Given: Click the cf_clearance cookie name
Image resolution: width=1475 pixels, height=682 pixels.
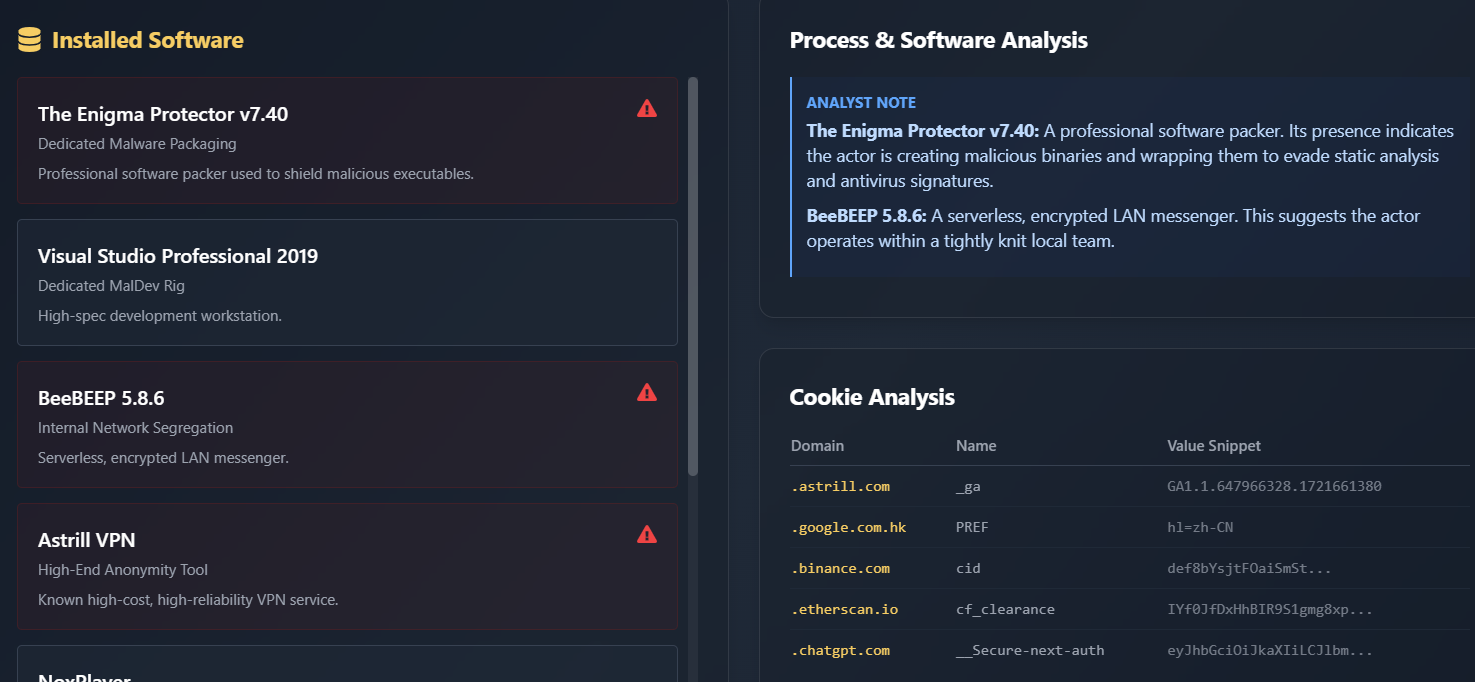Looking at the screenshot, I should [x=1005, y=609].
